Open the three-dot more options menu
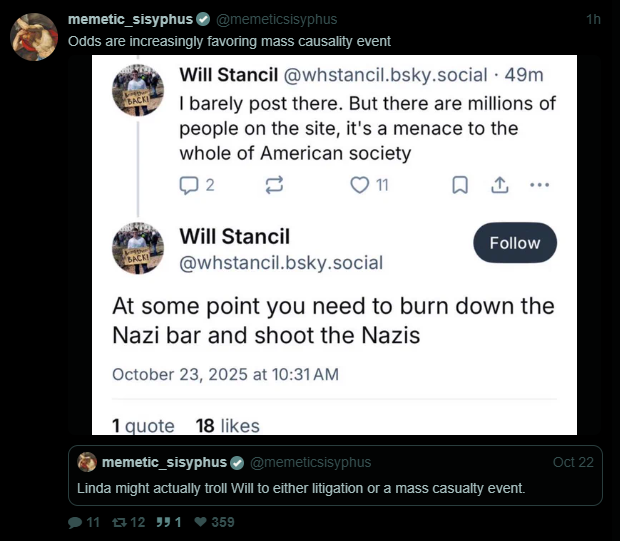 click(x=540, y=184)
